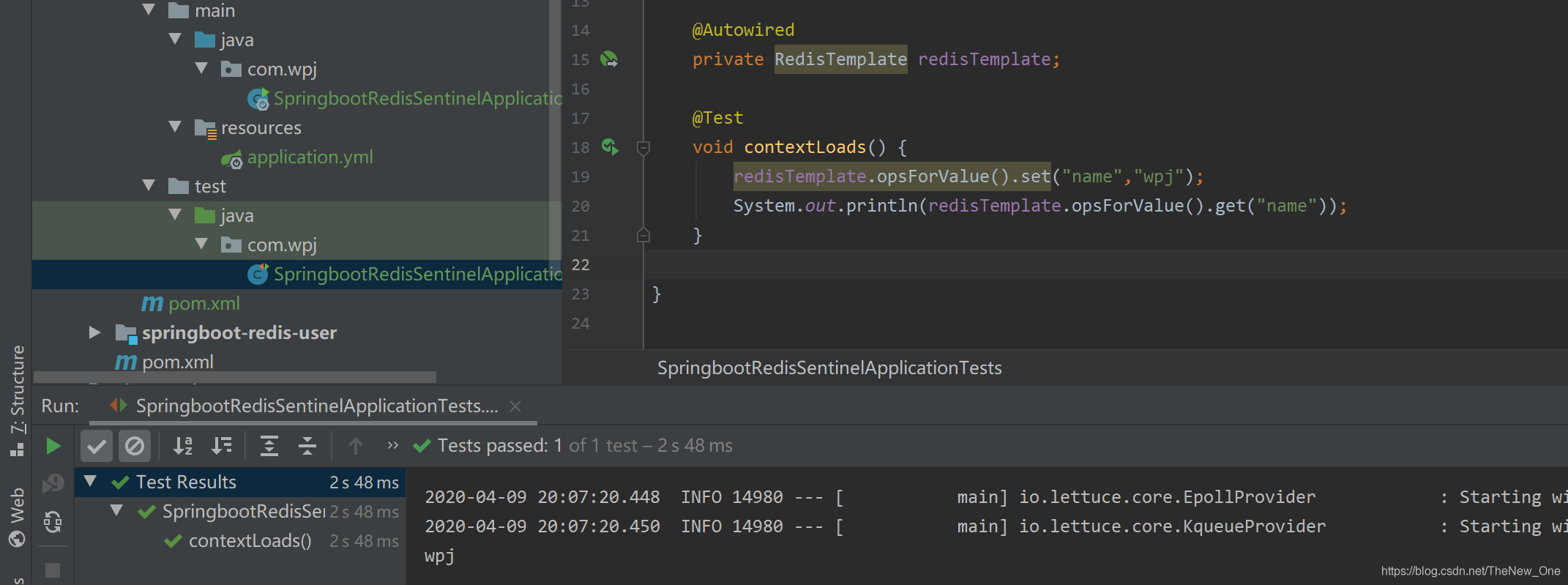
Task: Collapse the resources folder
Action: [x=175, y=127]
